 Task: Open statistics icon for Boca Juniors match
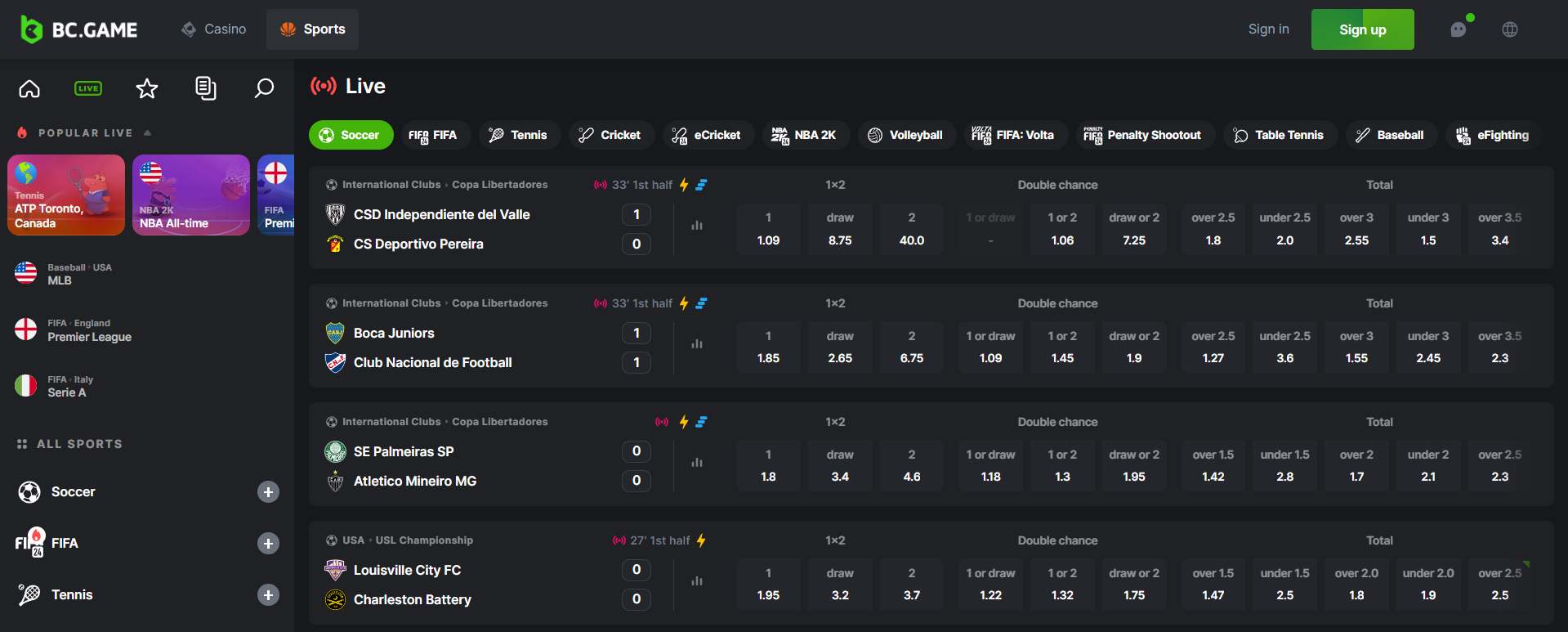(x=697, y=344)
